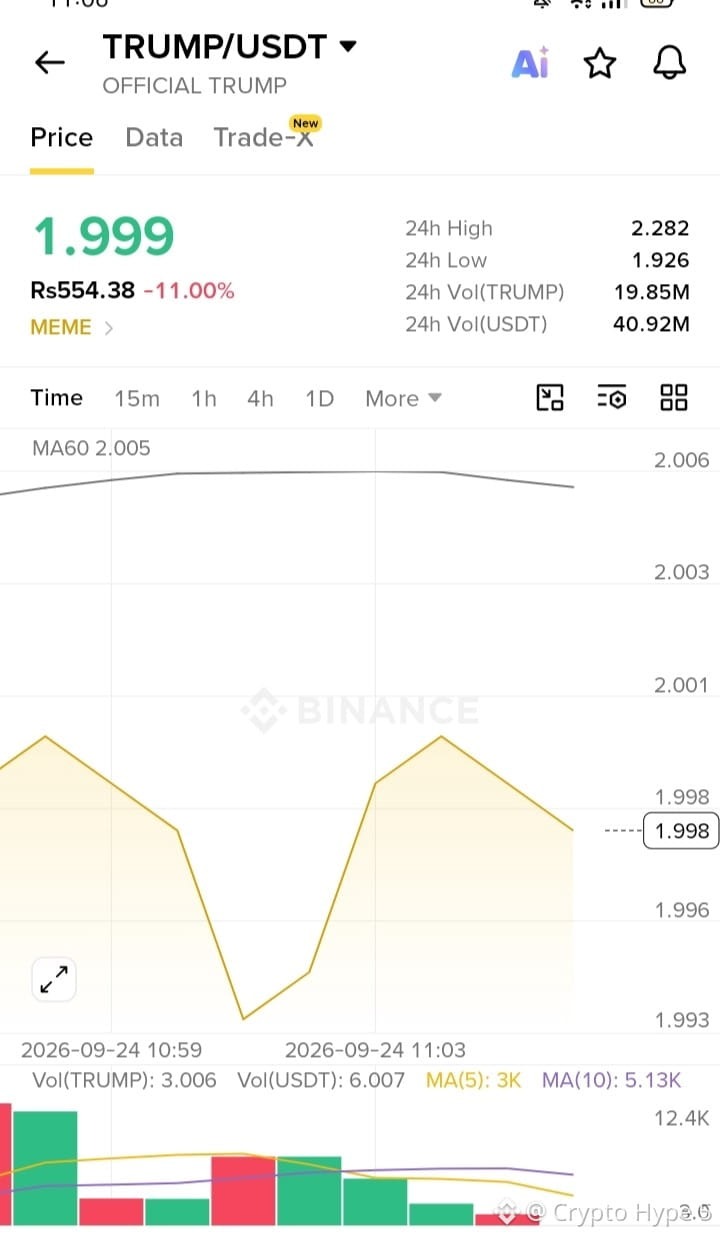Switch to the Trade-X tab
The width and height of the screenshot is (720, 1237).
coord(264,137)
